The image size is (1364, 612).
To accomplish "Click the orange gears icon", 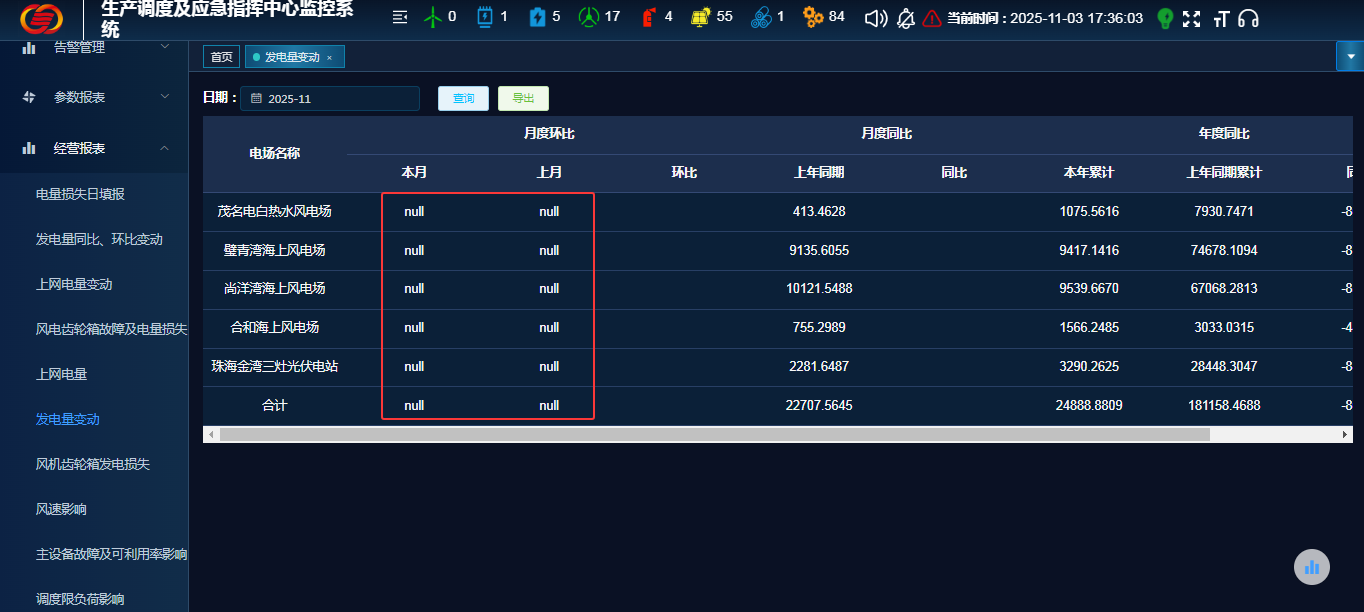I will [813, 17].
